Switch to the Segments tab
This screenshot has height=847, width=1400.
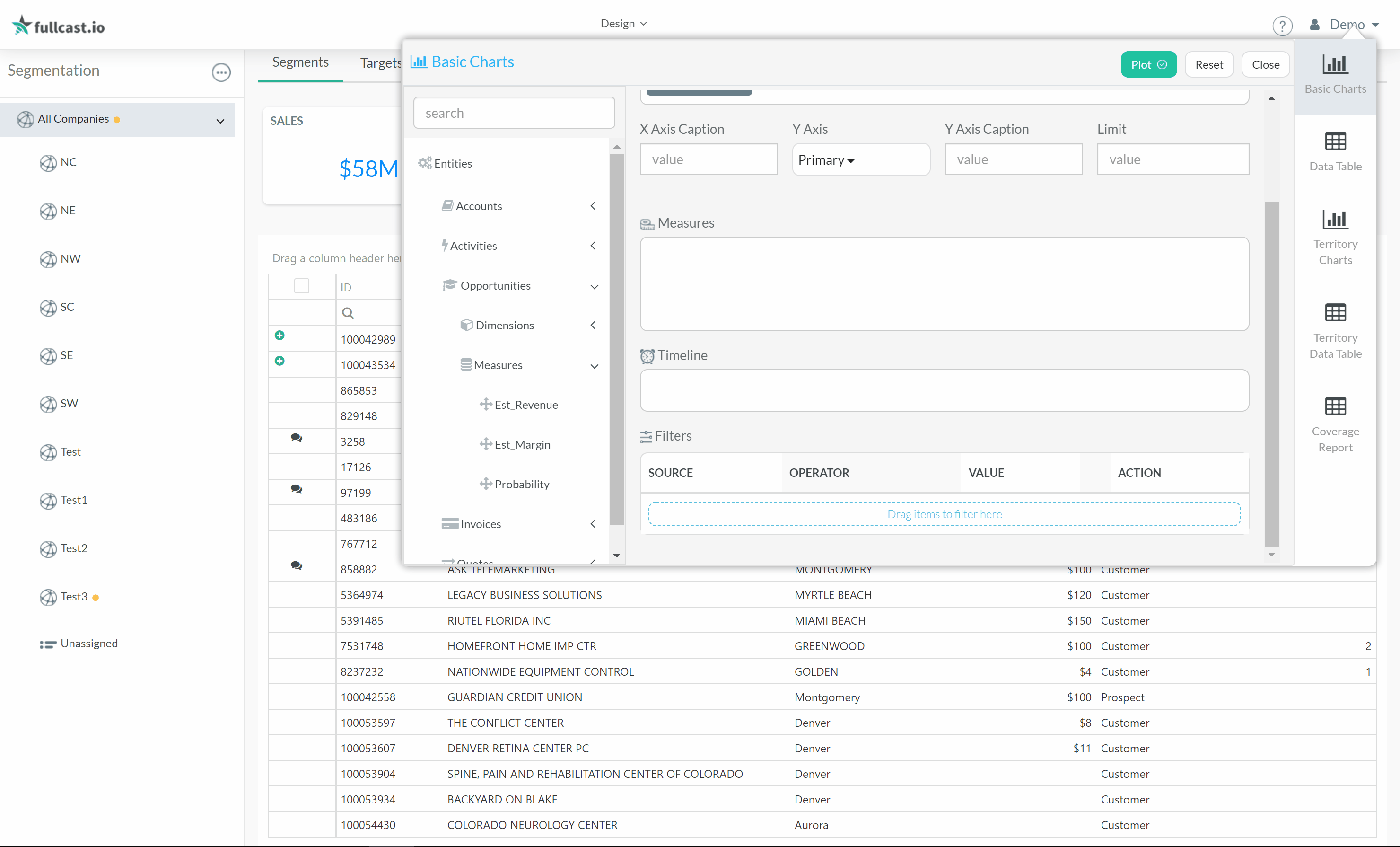click(x=300, y=62)
